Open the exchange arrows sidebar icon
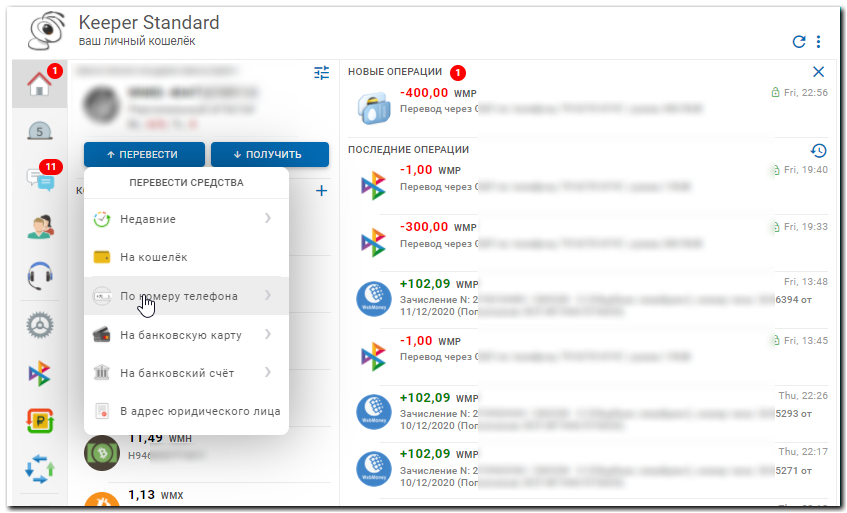 [x=39, y=468]
